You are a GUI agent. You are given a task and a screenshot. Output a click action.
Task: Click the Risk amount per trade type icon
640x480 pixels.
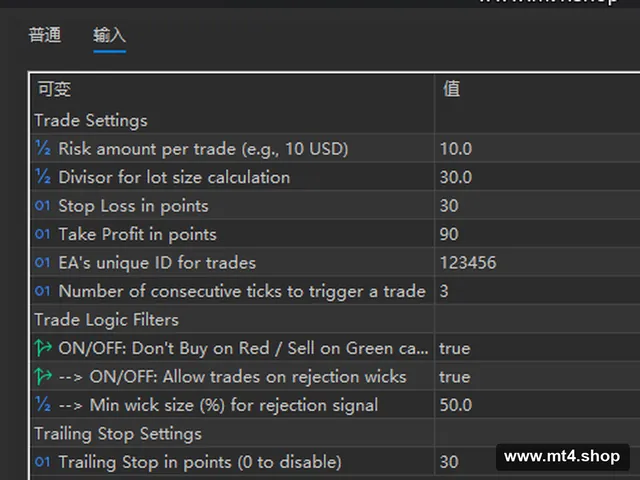tap(43, 149)
